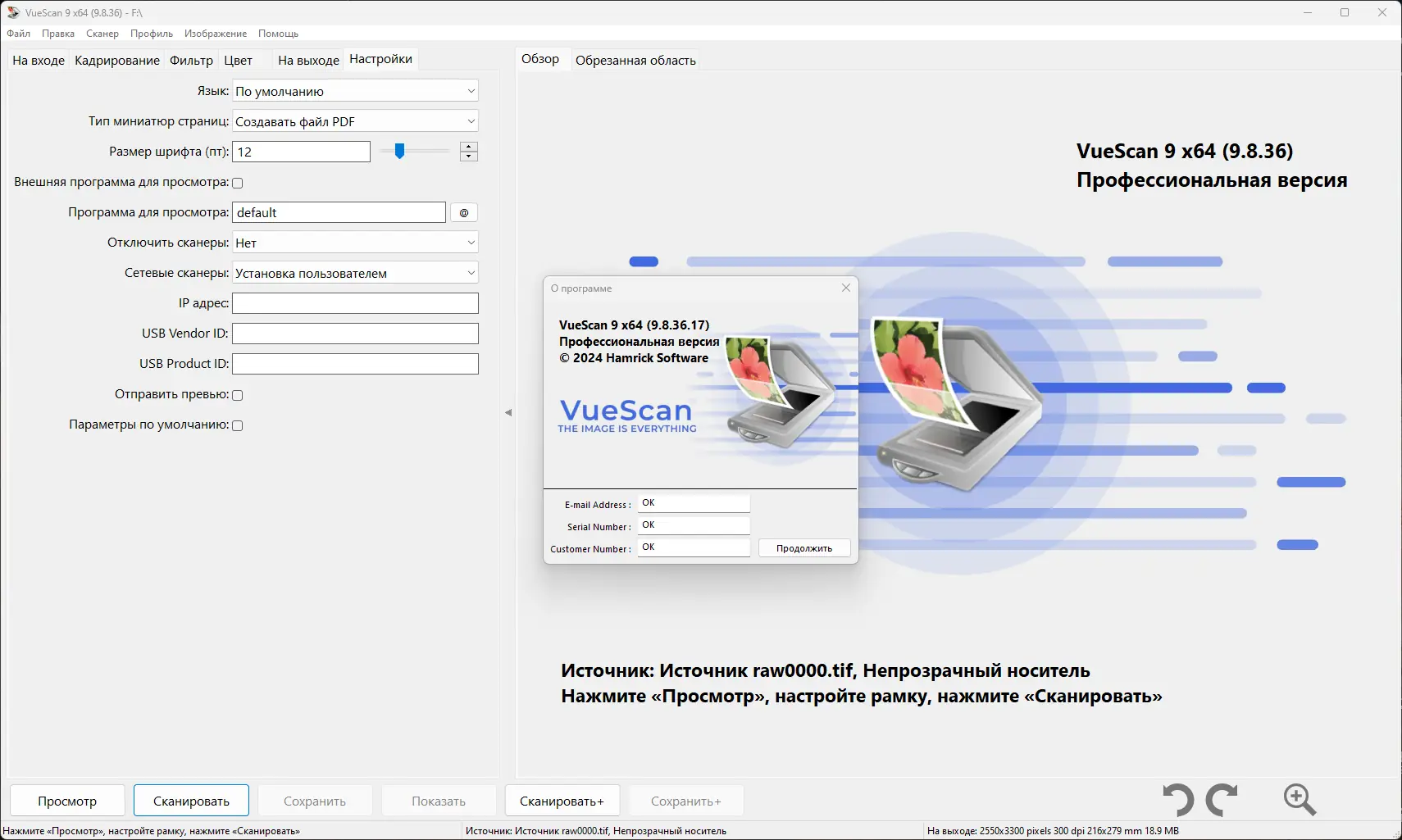1402x840 pixels.
Task: Click the zoom in magnifier icon
Action: (1300, 799)
